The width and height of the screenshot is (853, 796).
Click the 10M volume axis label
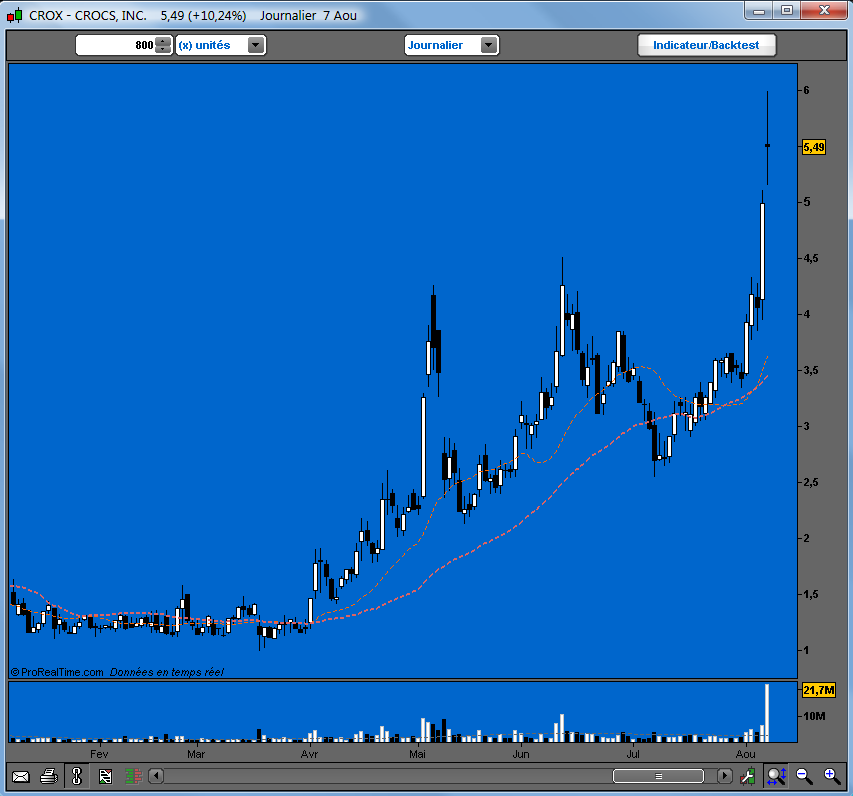click(814, 716)
